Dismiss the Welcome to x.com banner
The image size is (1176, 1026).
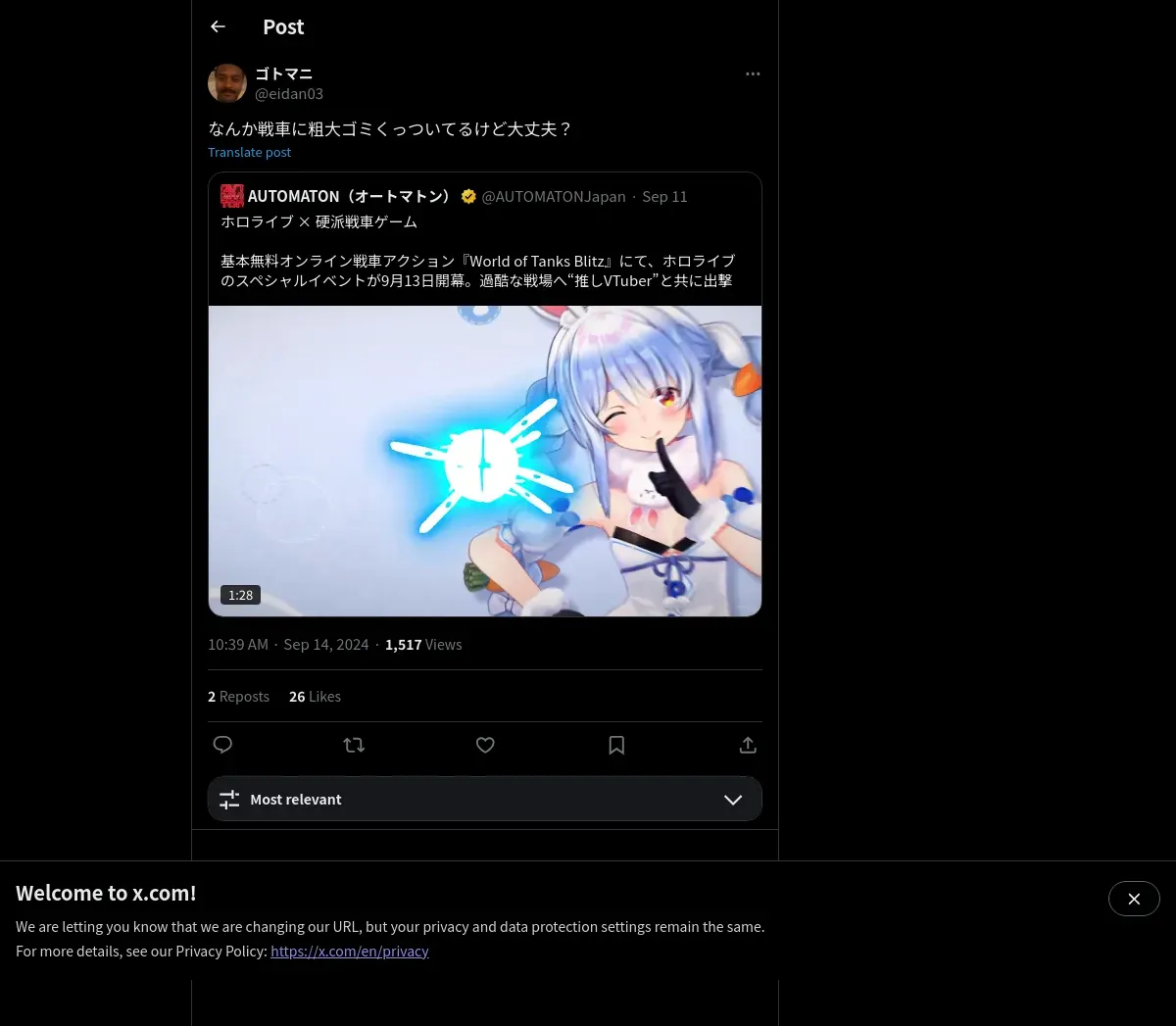pyautogui.click(x=1134, y=899)
